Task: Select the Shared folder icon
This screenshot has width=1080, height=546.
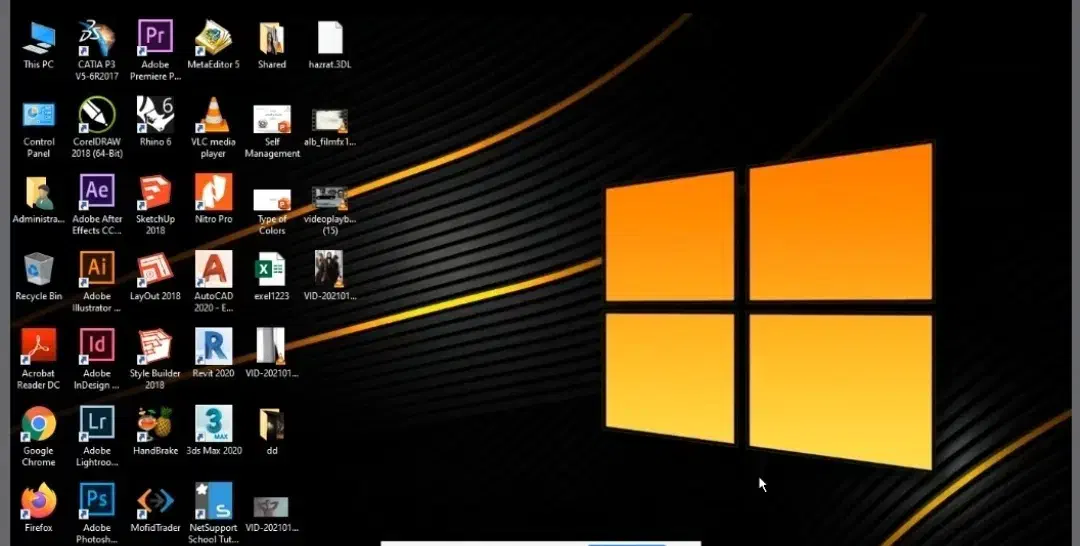Action: click(271, 39)
